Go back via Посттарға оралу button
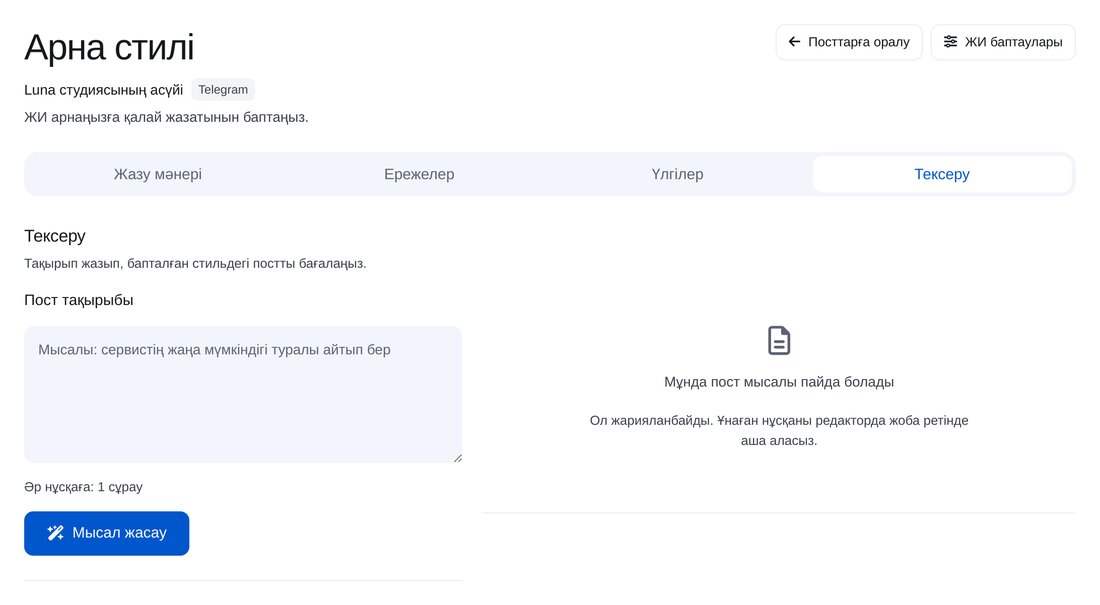This screenshot has height=605, width=1100. tap(849, 42)
